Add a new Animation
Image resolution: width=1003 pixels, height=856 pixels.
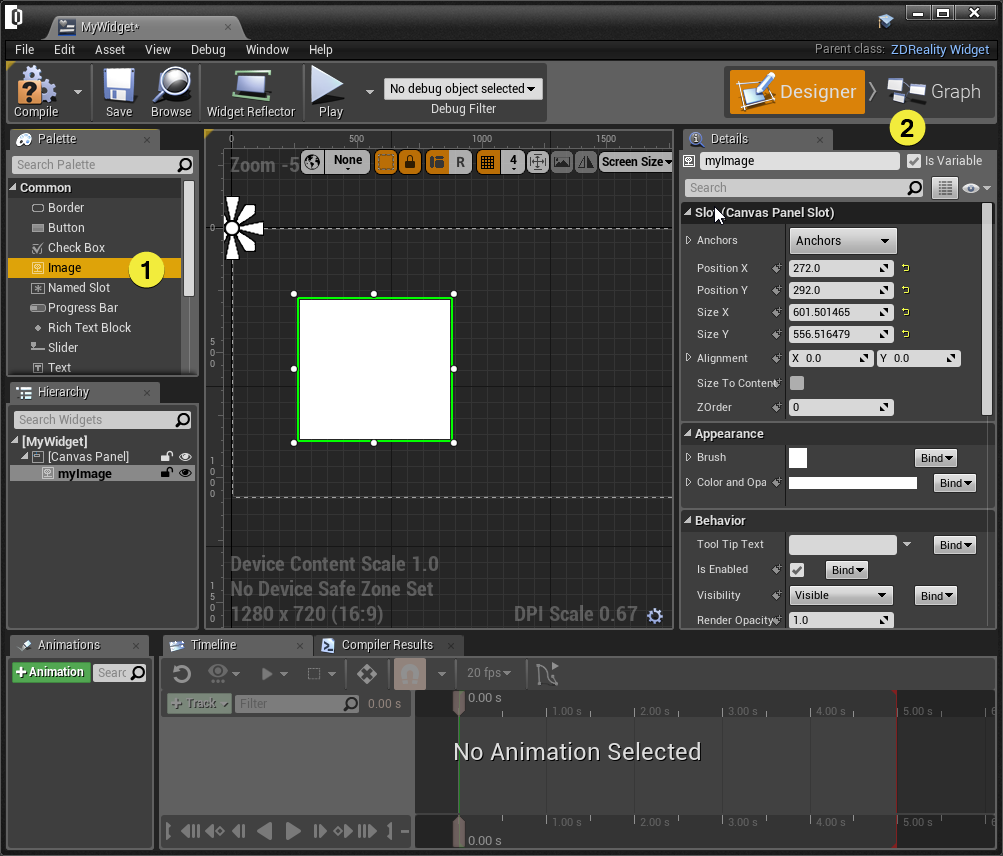coord(50,672)
